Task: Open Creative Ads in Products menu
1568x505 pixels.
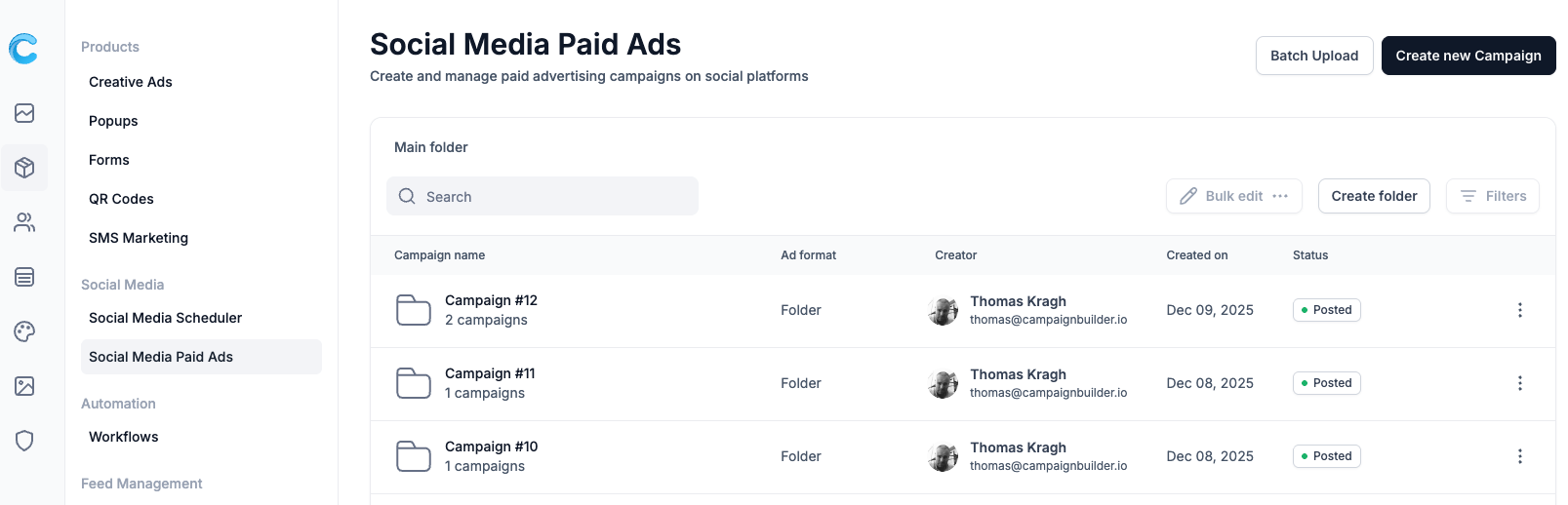Action: [x=131, y=82]
